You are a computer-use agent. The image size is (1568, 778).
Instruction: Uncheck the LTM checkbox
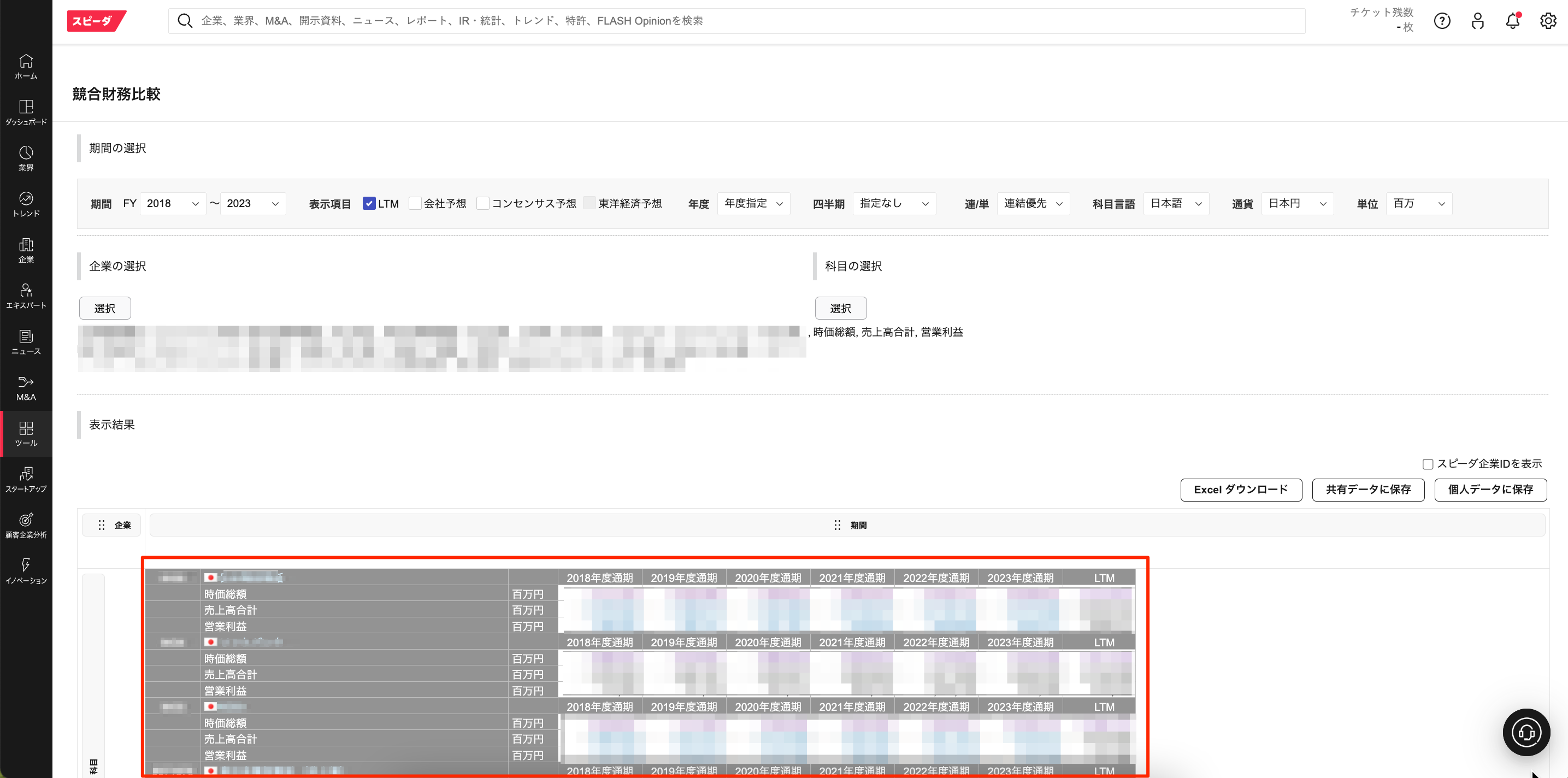click(369, 203)
